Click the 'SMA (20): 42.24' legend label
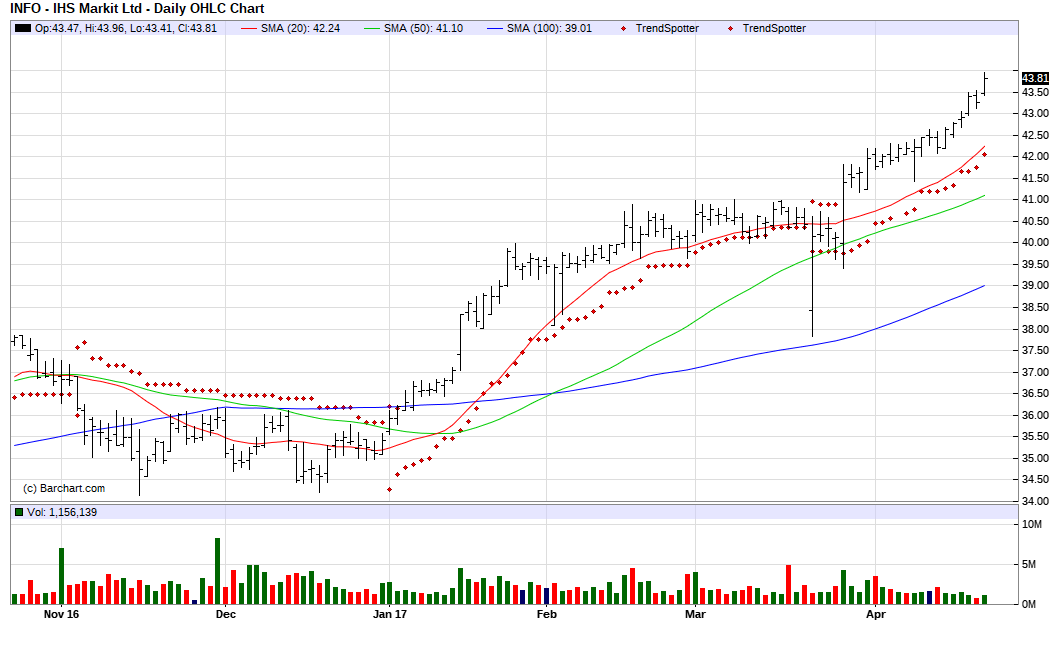The width and height of the screenshot is (1060, 645). (300, 28)
